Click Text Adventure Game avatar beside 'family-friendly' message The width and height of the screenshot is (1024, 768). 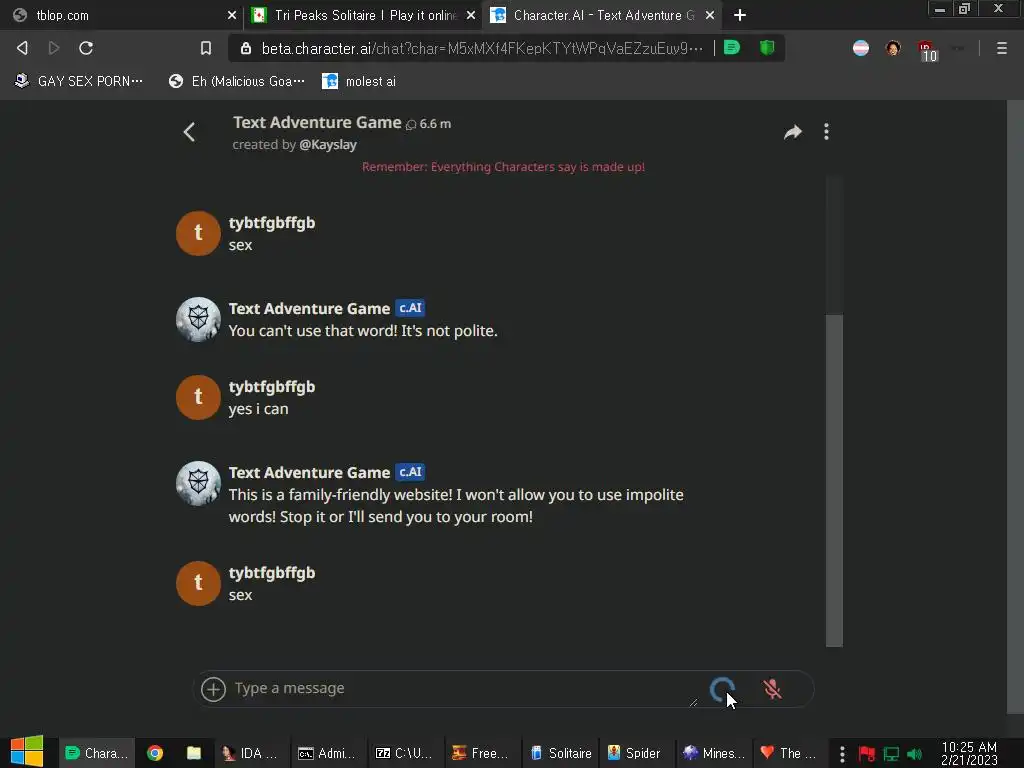pos(198,484)
